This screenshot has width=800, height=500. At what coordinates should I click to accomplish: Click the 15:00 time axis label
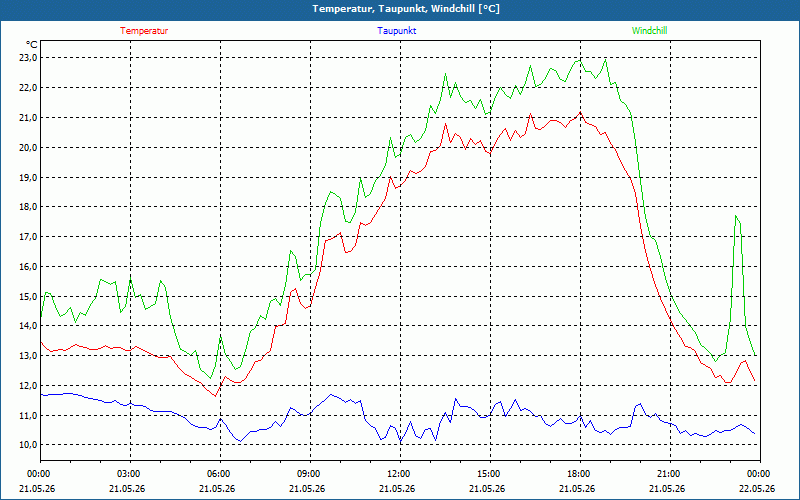490,474
